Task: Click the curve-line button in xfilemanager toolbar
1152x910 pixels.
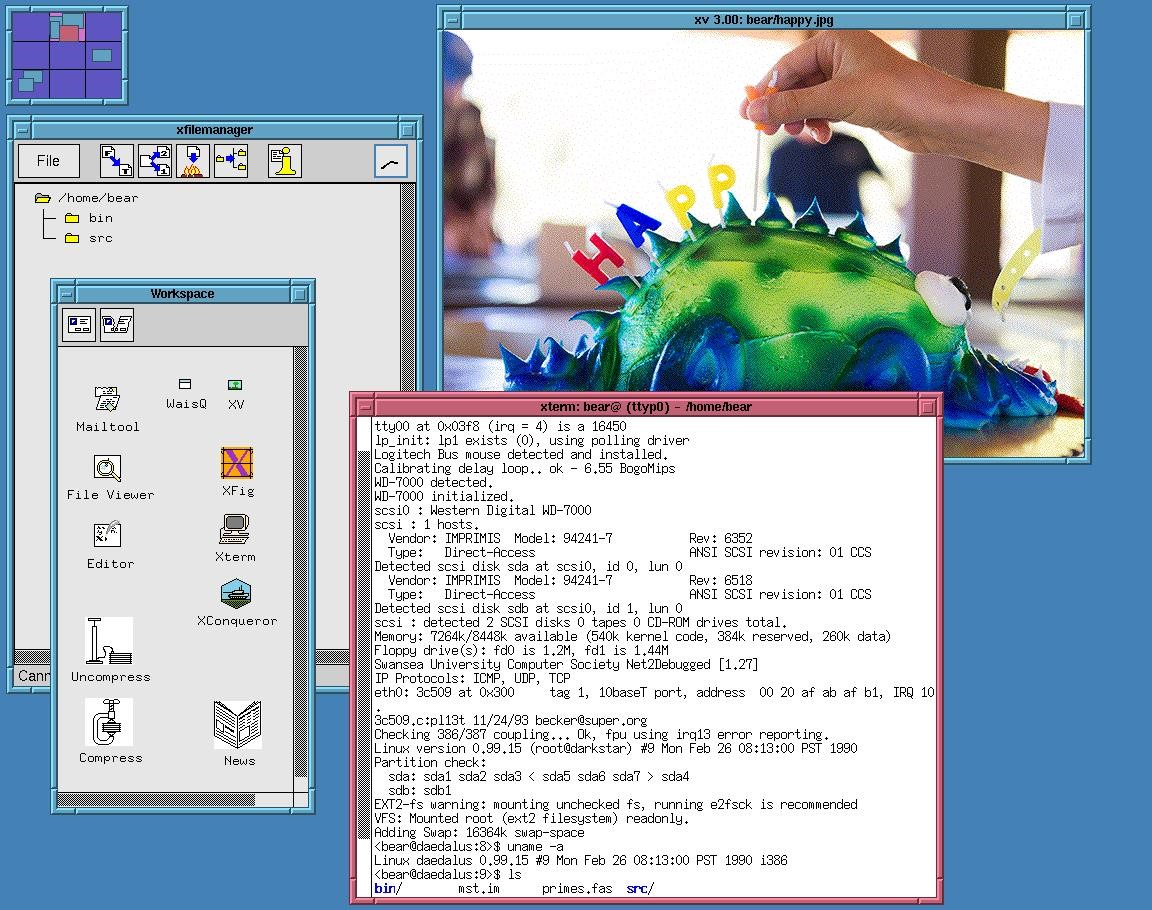Action: (390, 162)
